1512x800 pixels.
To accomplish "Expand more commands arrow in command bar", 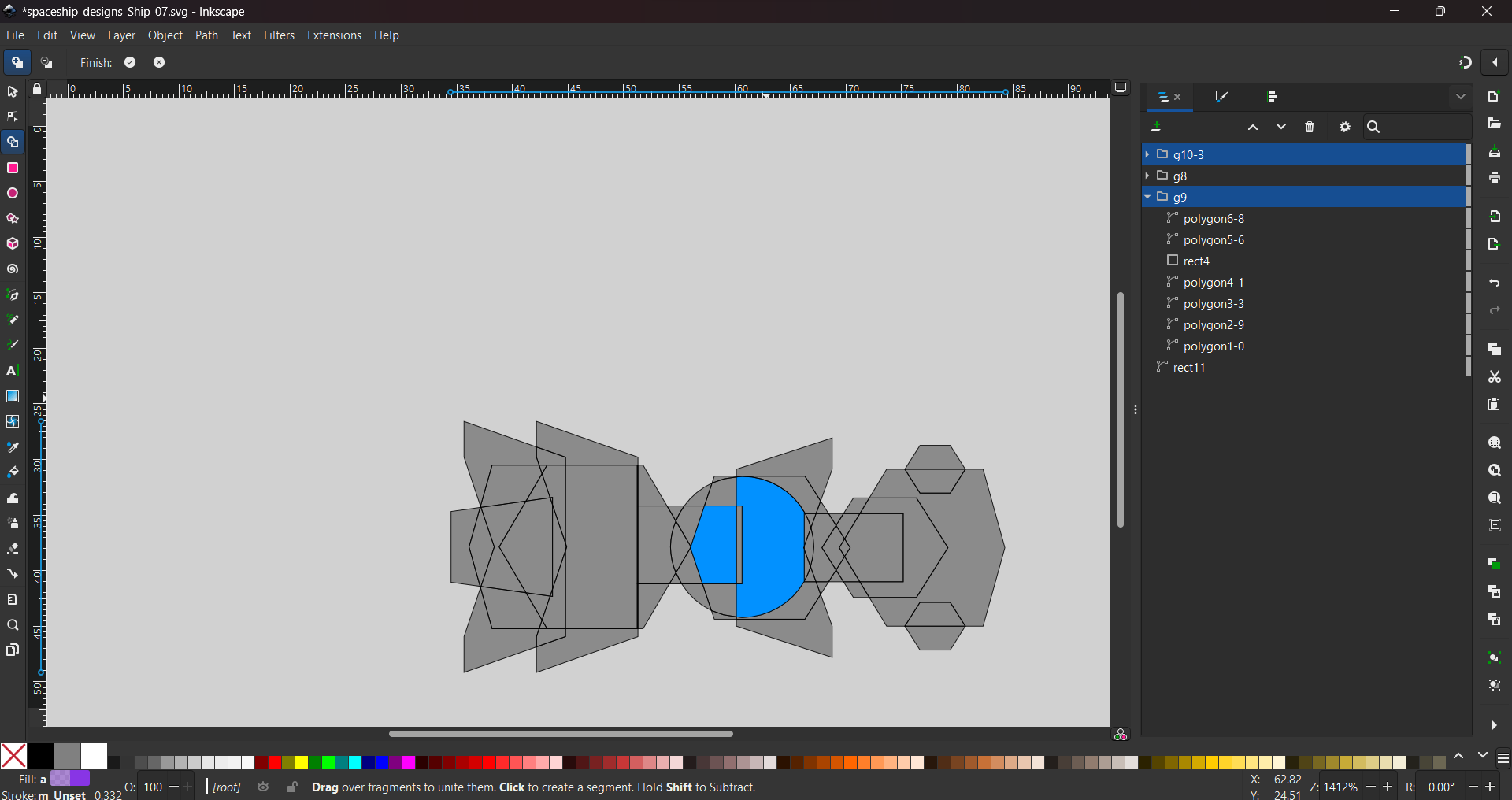I will (1495, 725).
